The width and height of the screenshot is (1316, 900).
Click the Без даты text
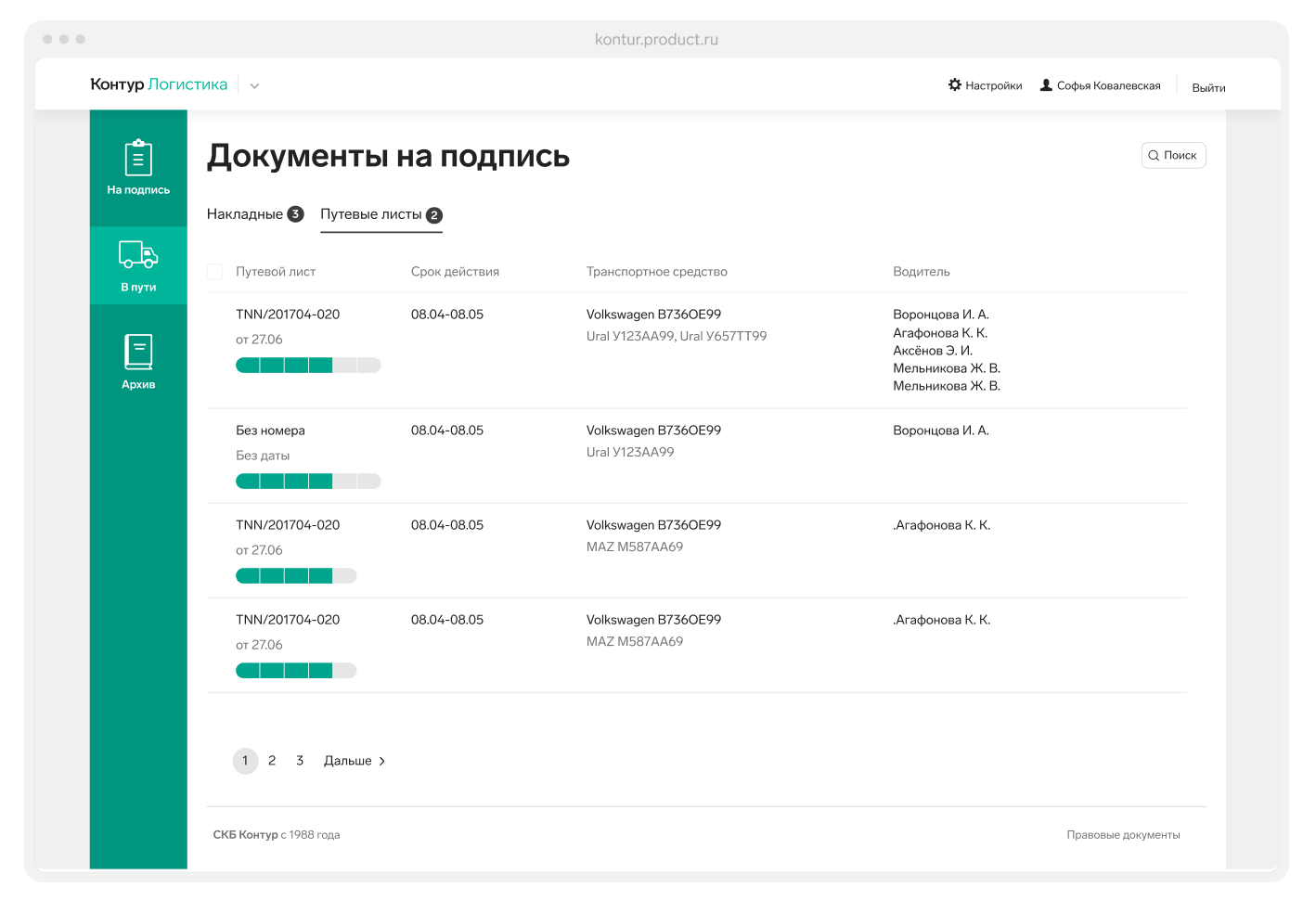pyautogui.click(x=263, y=456)
